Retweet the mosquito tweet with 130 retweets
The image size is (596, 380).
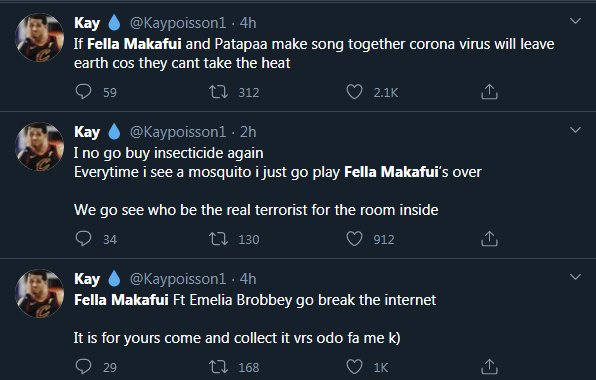click(x=219, y=239)
